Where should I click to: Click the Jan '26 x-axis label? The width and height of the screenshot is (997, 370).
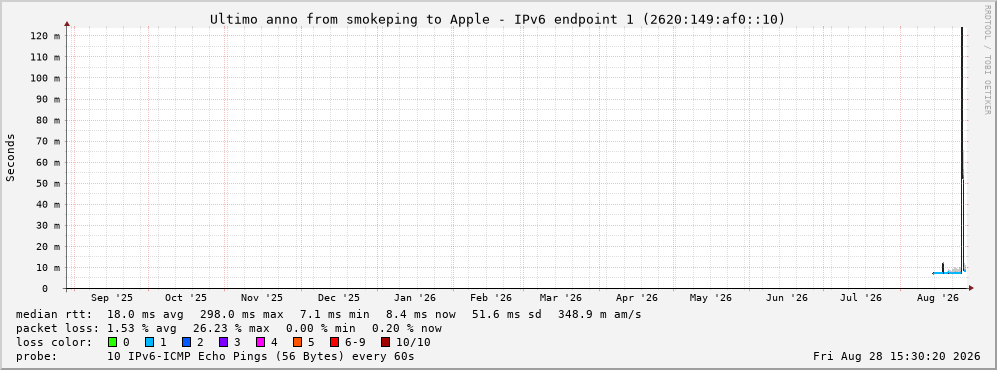point(415,298)
